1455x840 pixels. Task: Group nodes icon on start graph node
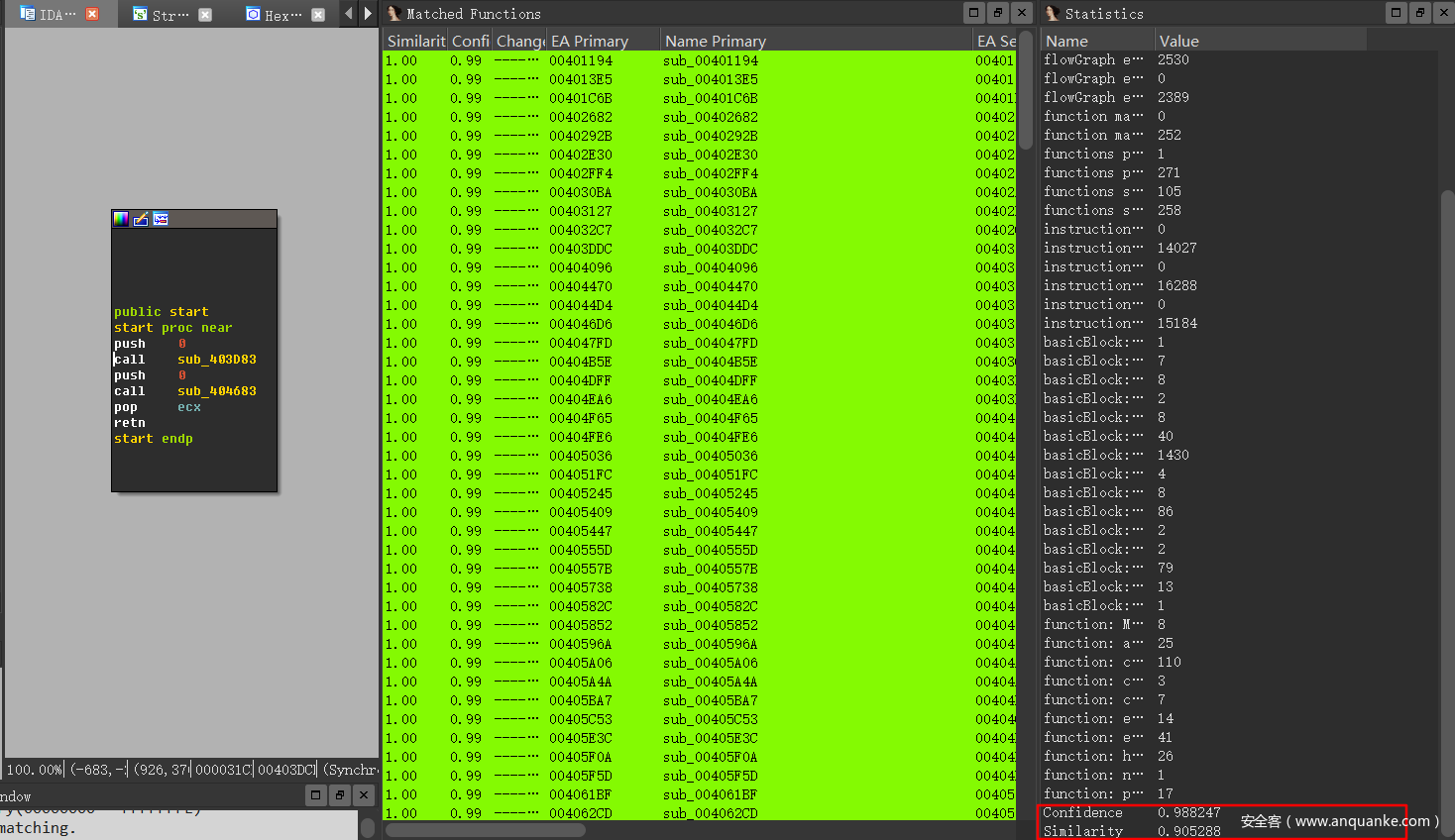point(161,219)
